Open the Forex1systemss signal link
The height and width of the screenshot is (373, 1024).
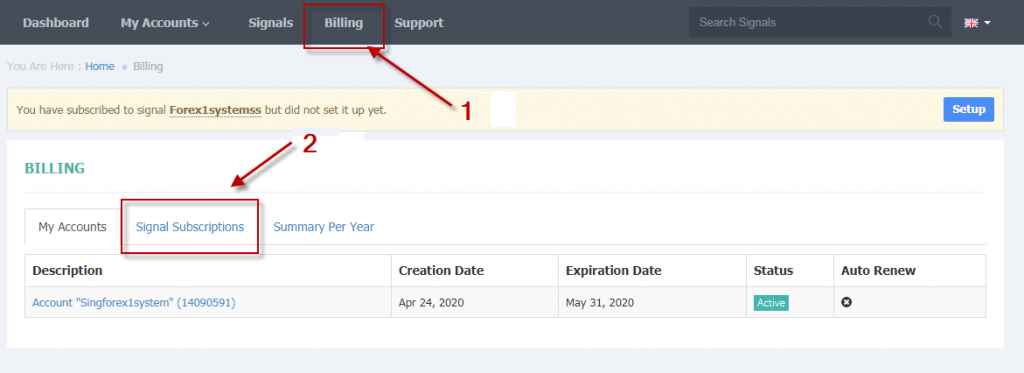click(216, 110)
